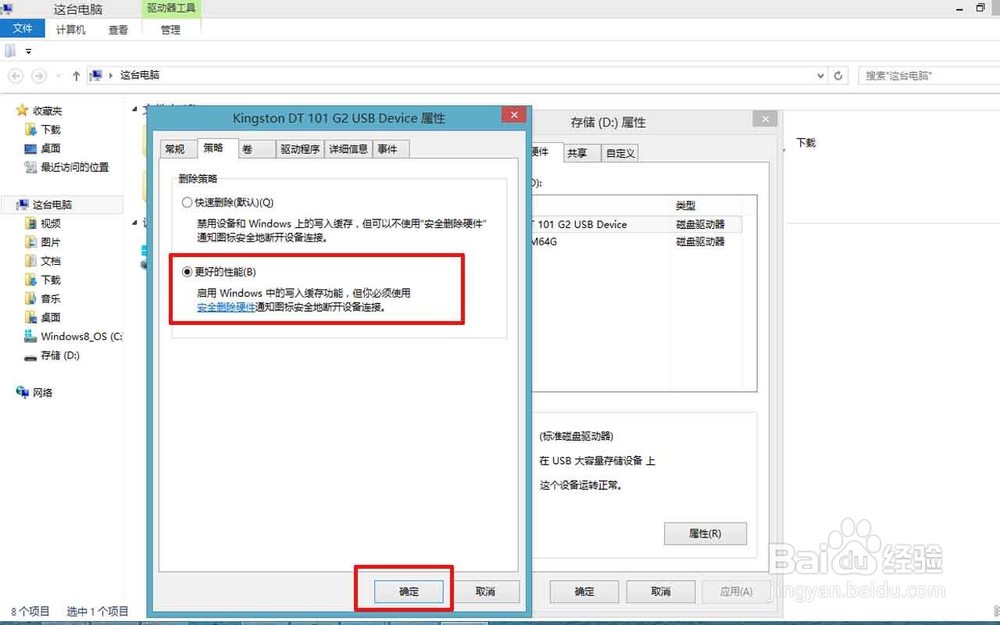Click 取消 in 存储 (D:) properties window
The width and height of the screenshot is (1000, 625).
[661, 591]
